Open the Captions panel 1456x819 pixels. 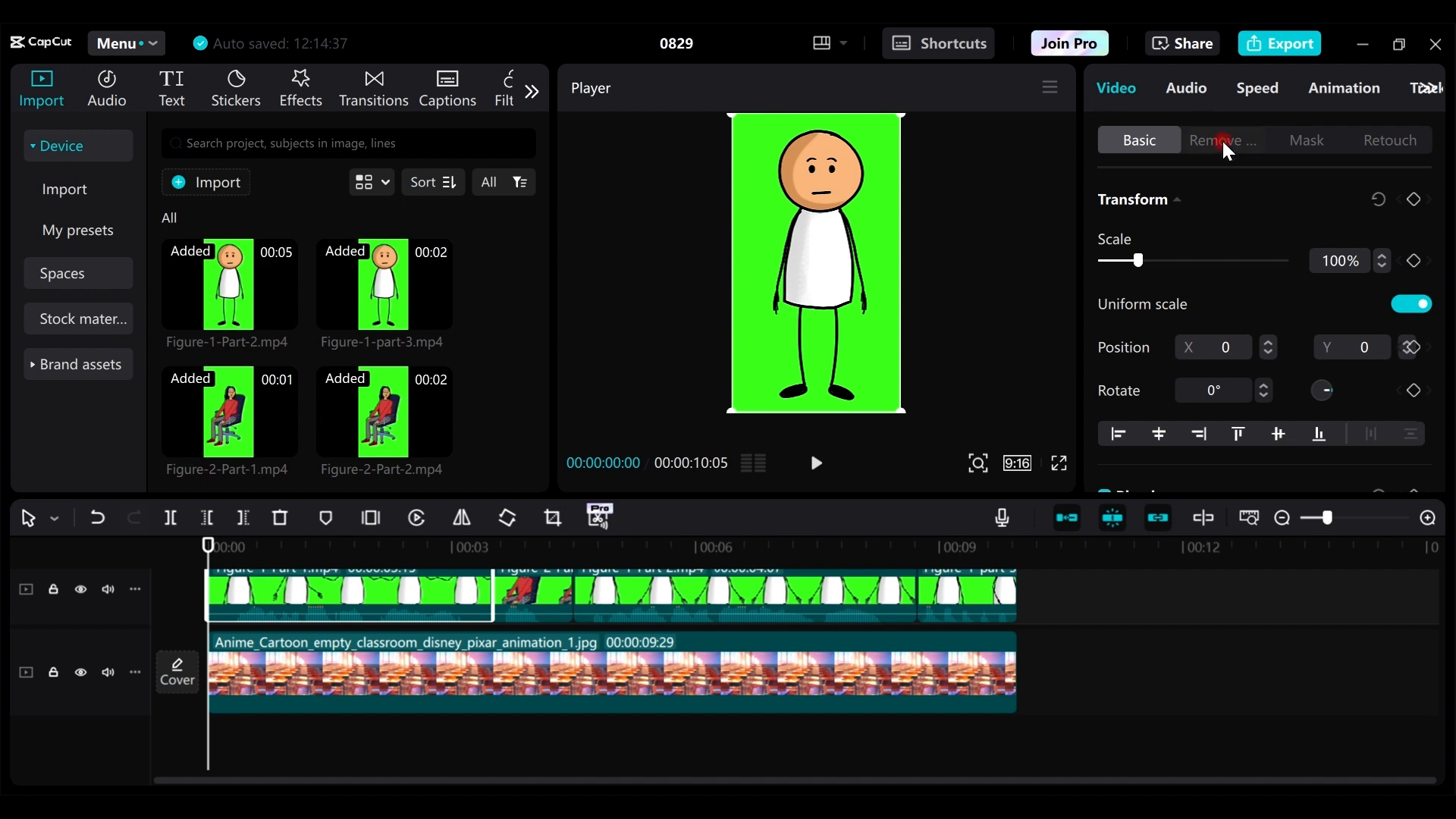(447, 89)
